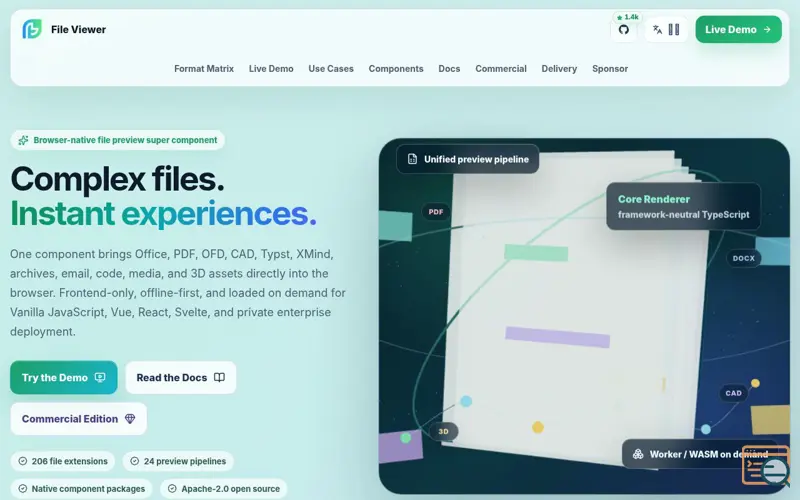Image resolution: width=800 pixels, height=500 pixels.
Task: Click the language translate icon
Action: (x=657, y=30)
